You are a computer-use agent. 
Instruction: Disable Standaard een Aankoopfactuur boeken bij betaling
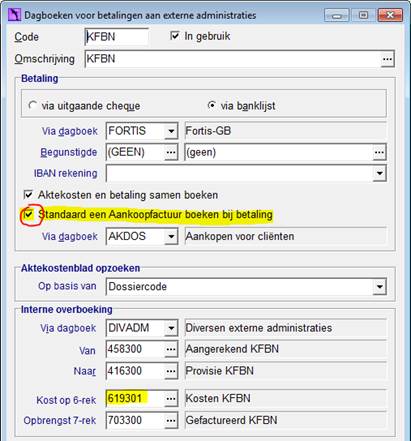[29, 214]
